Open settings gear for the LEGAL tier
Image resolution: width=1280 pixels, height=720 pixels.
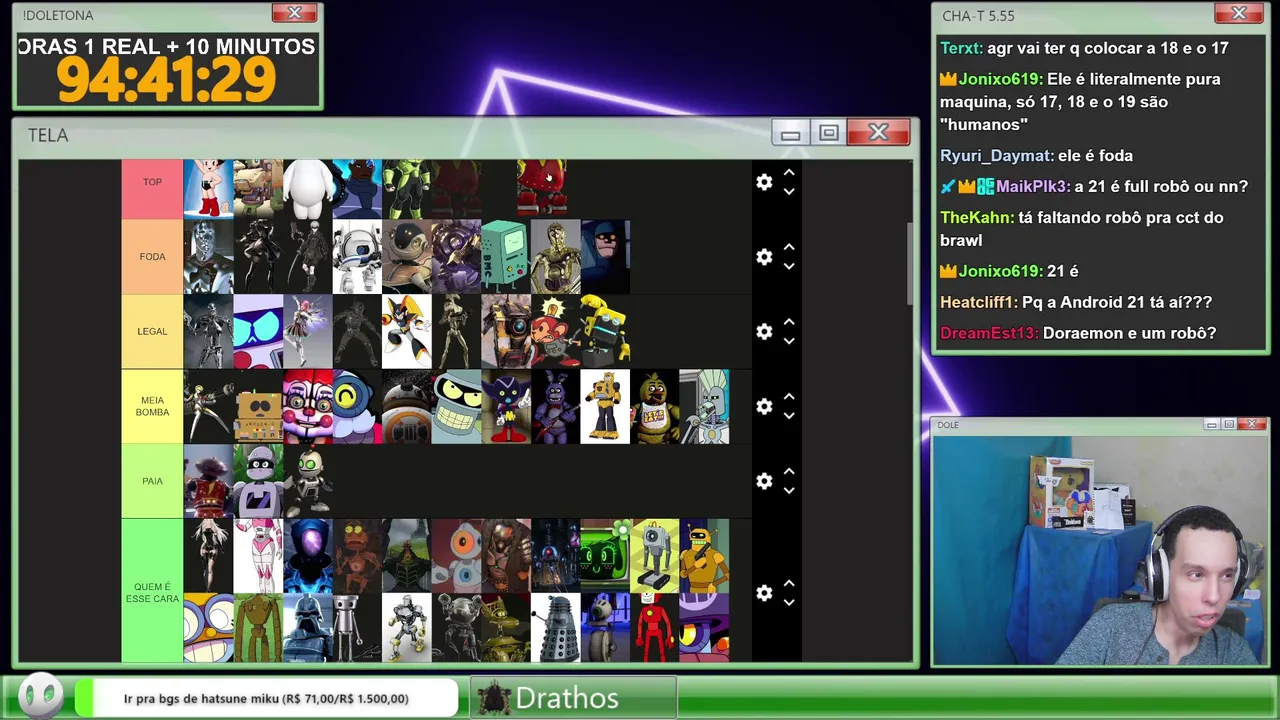(764, 331)
